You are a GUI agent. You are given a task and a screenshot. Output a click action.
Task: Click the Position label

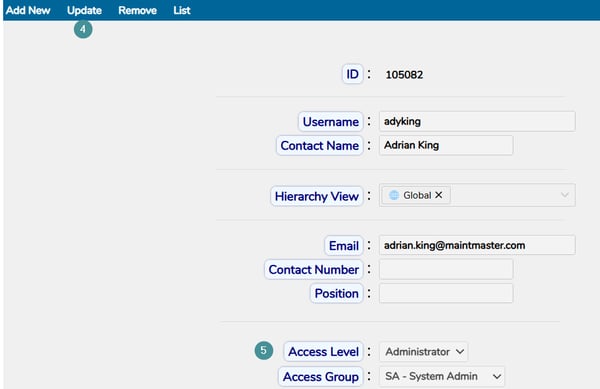pos(336,293)
